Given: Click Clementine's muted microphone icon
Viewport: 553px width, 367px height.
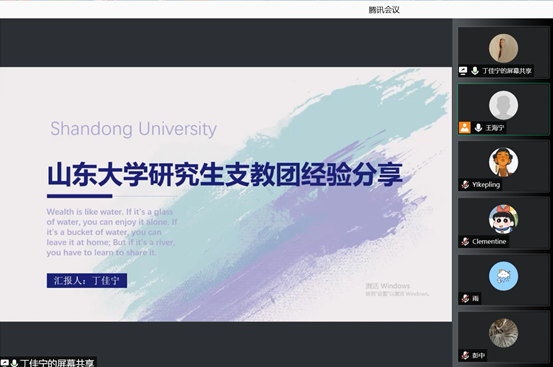Looking at the screenshot, I should tap(465, 241).
